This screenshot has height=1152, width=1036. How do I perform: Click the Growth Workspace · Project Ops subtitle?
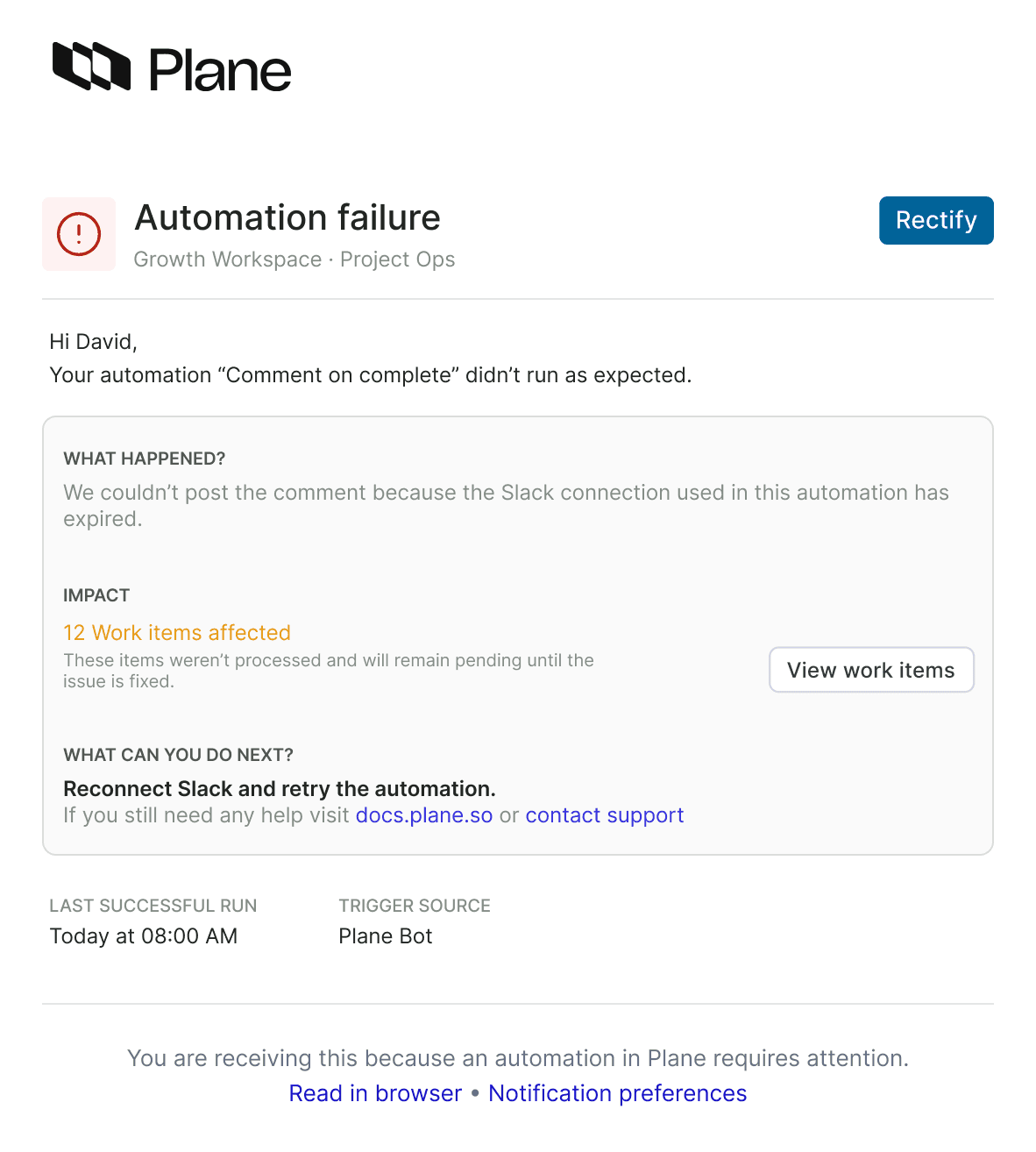coord(294,260)
